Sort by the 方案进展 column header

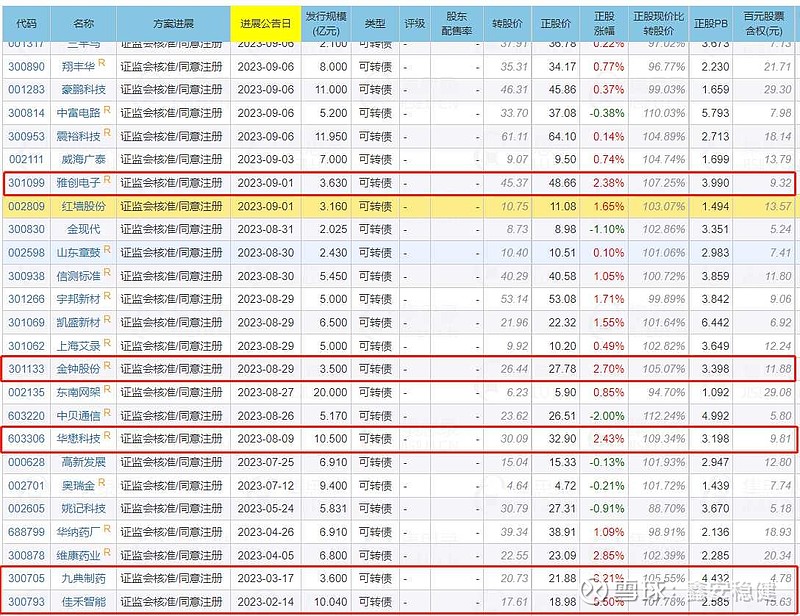(173, 23)
